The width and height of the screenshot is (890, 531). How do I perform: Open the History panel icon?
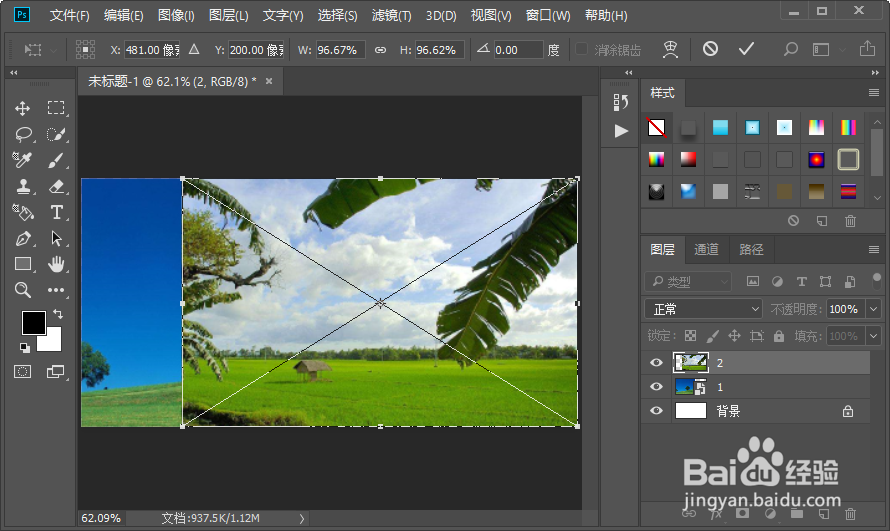[620, 102]
